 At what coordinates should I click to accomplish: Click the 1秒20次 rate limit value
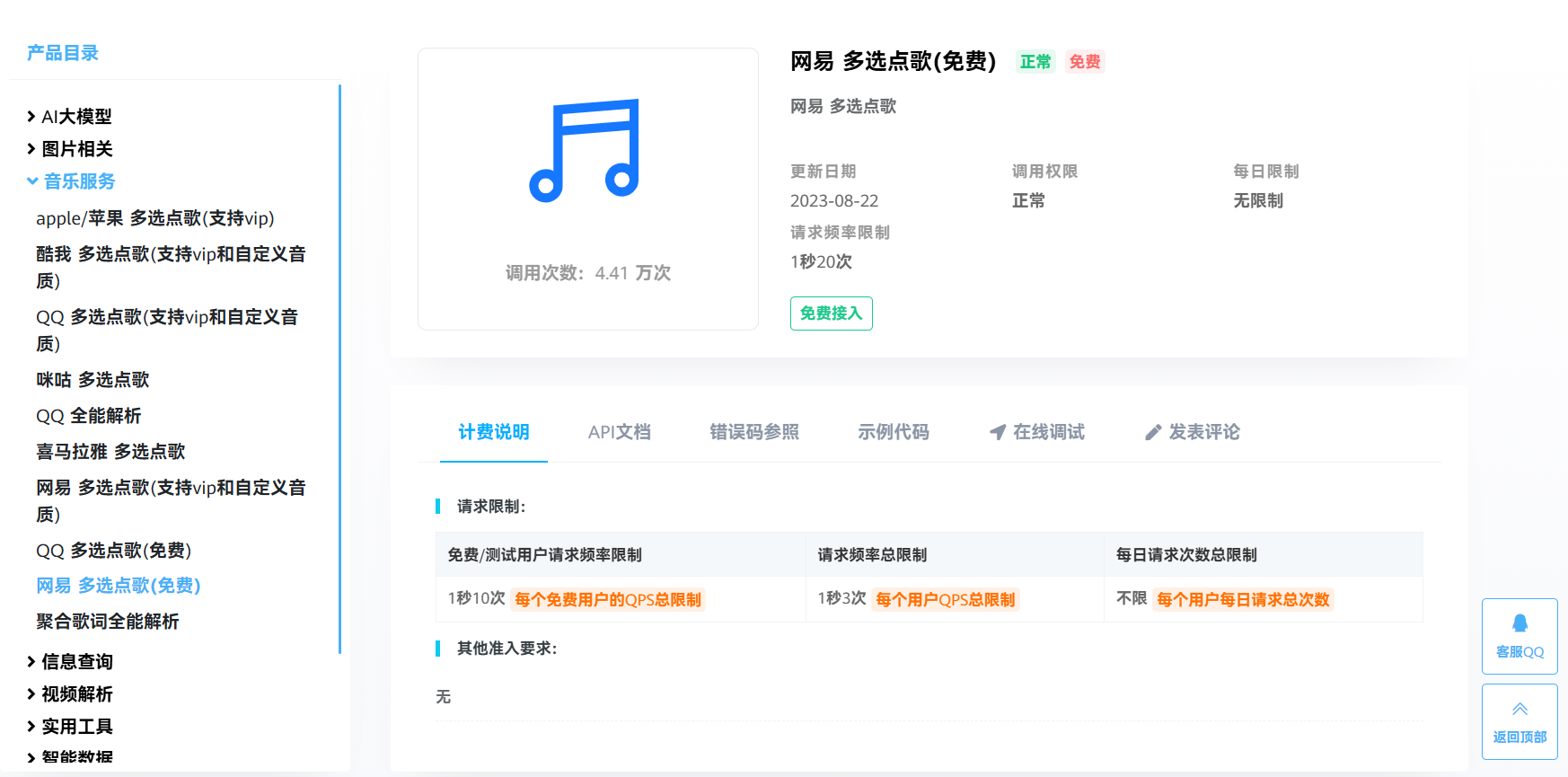pos(821,262)
